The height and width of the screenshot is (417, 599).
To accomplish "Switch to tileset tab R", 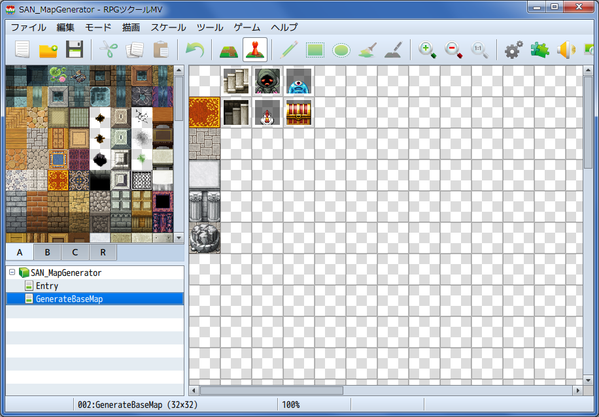I will click(103, 252).
